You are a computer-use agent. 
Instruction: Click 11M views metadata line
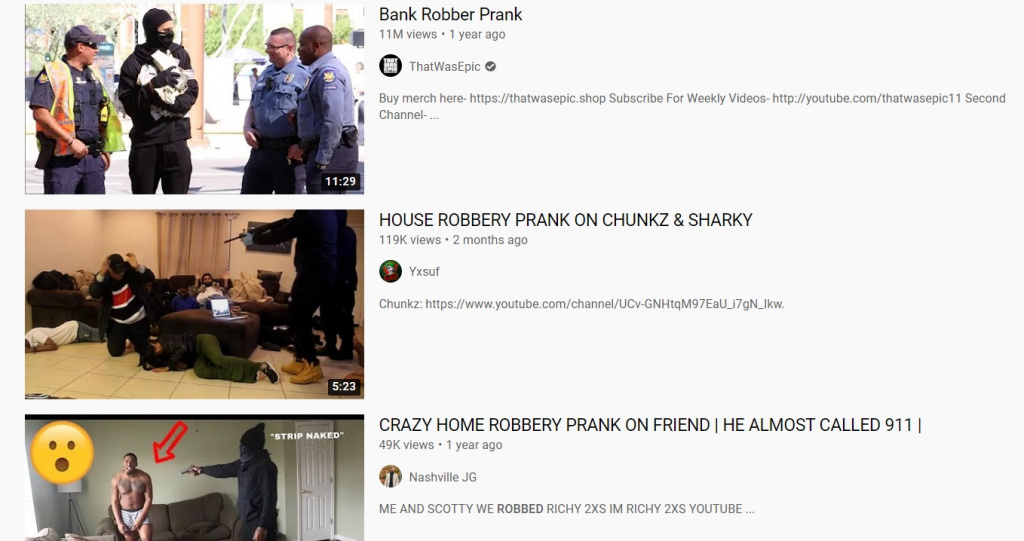pos(442,34)
